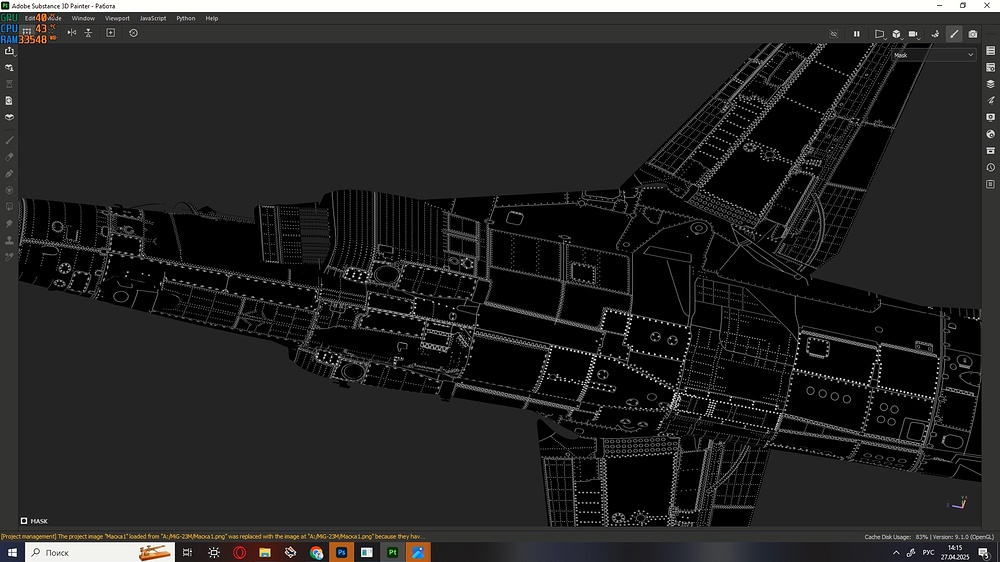This screenshot has height=562, width=1000.
Task: Expand the 3D/2D view mode cube dropdown
Action: [898, 33]
